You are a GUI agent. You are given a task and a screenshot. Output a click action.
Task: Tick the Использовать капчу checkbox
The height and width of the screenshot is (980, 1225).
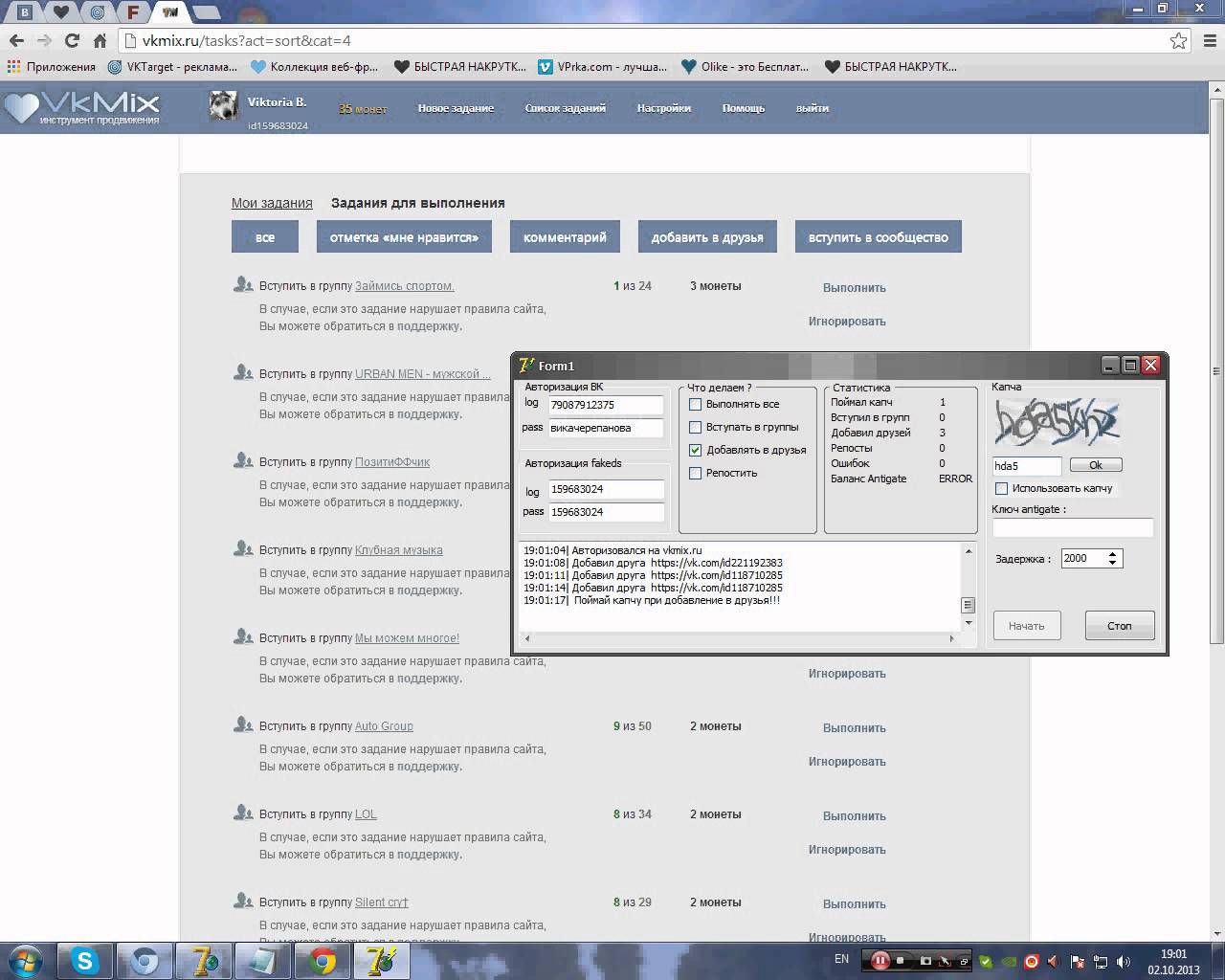click(1002, 488)
